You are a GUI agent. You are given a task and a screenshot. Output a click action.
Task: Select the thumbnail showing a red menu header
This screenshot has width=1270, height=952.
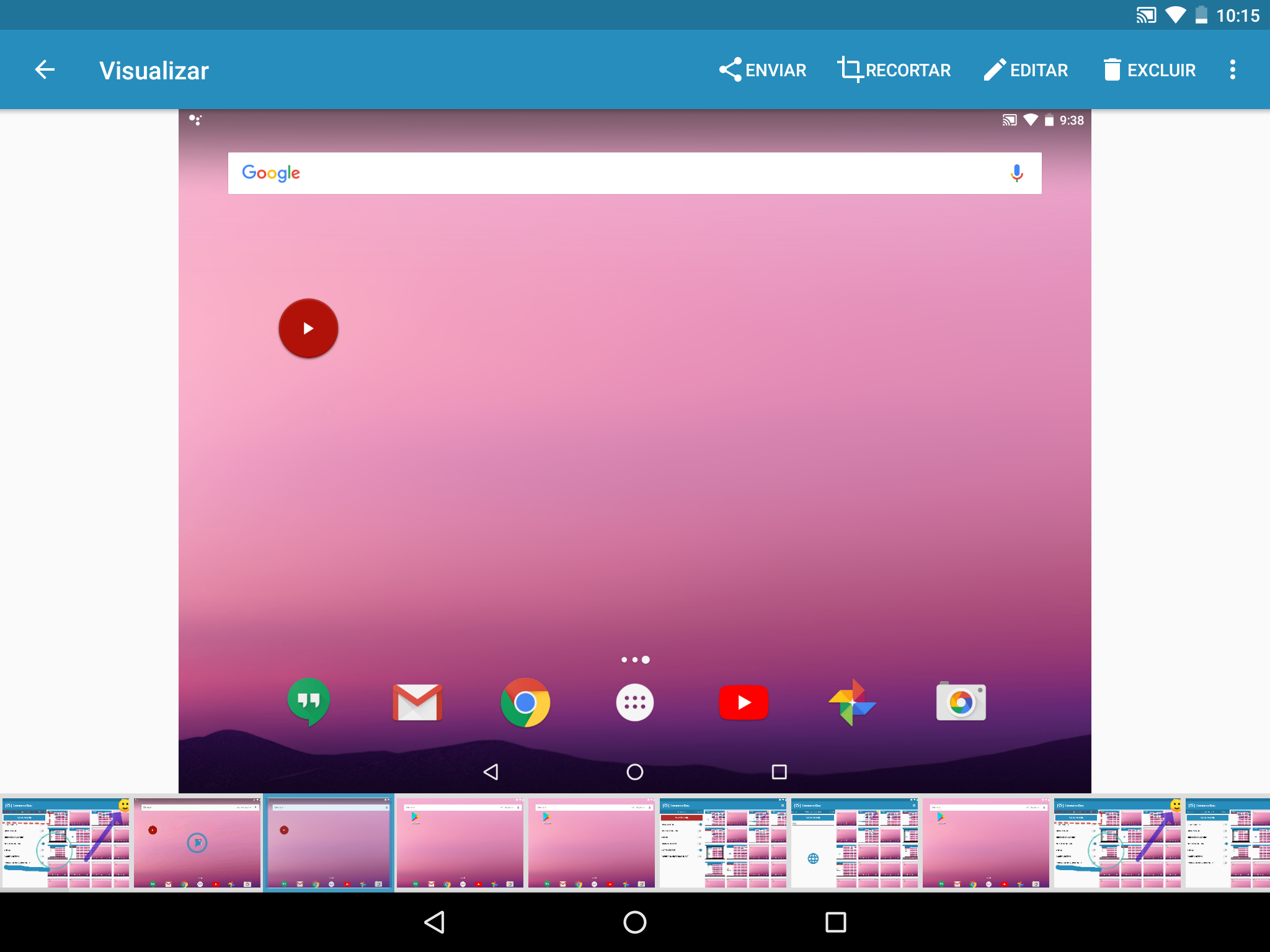(x=723, y=843)
